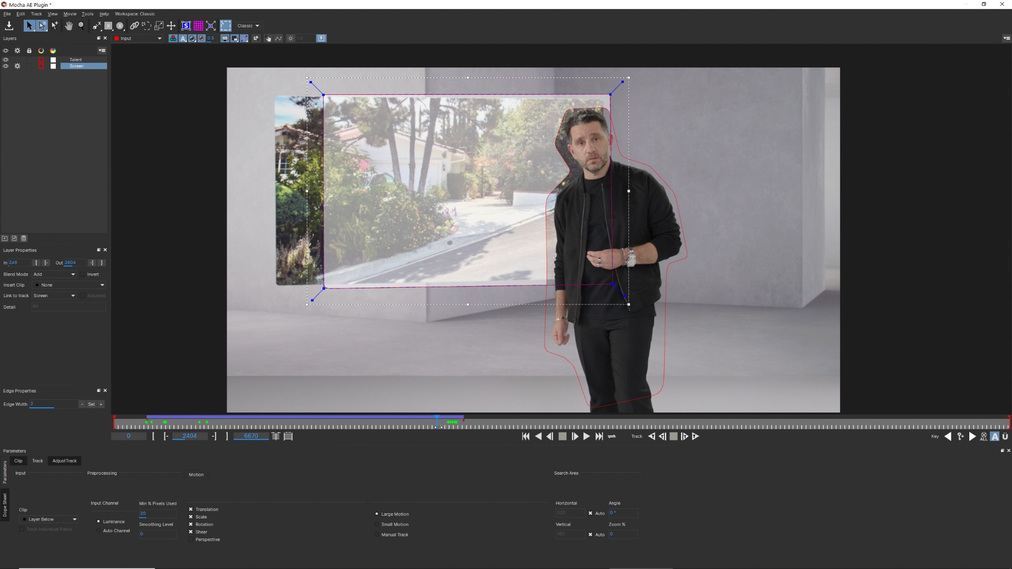Image resolution: width=1012 pixels, height=569 pixels.
Task: Toggle the Show Layer Mattes icon
Action: (x=192, y=38)
